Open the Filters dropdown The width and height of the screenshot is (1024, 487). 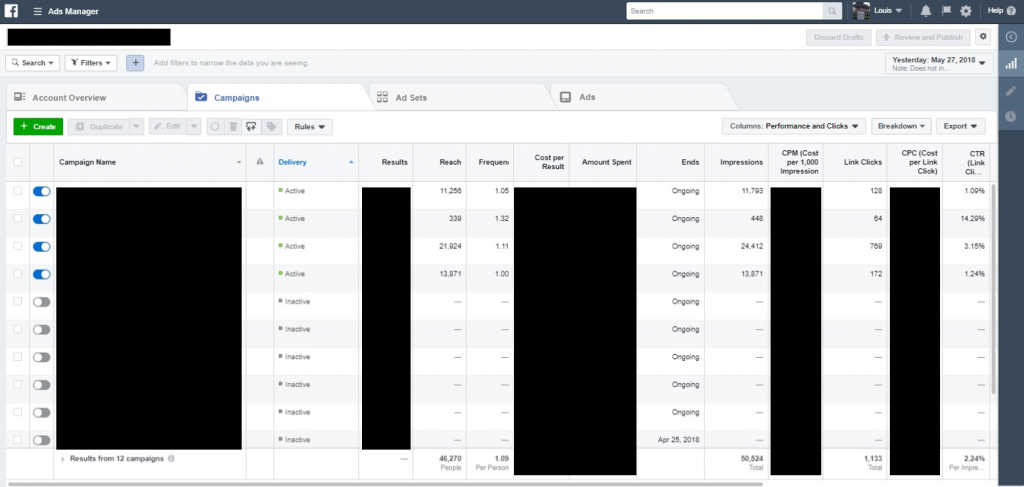click(91, 63)
